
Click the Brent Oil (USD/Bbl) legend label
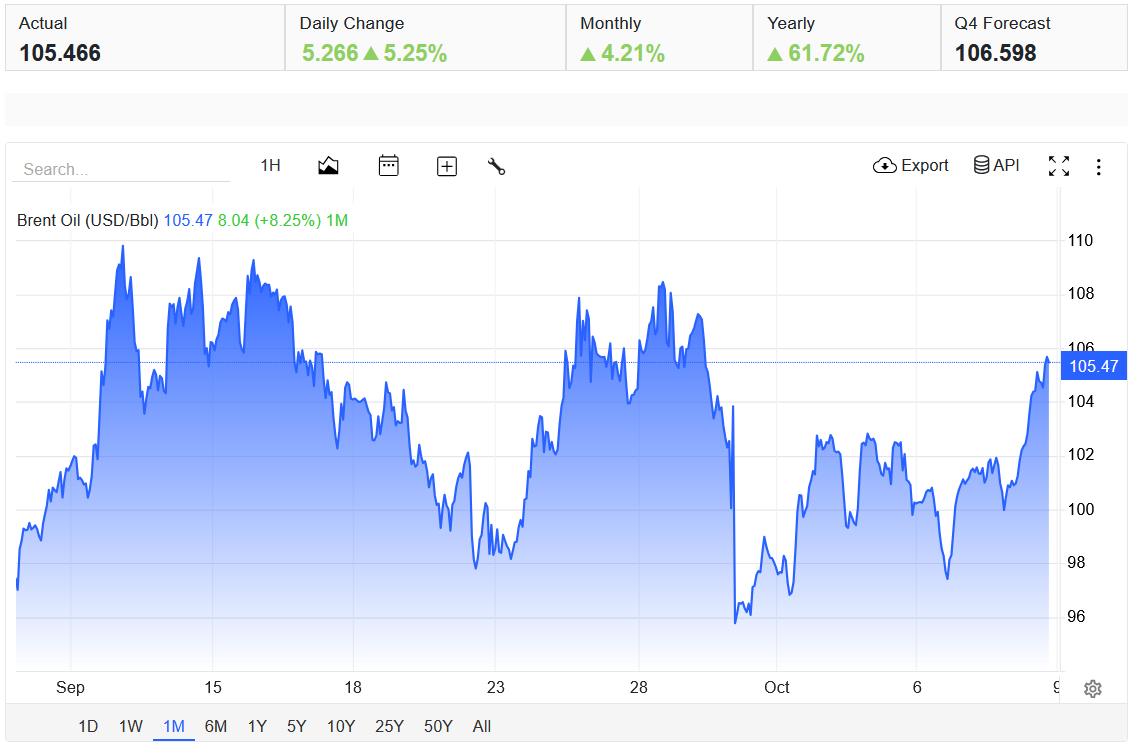coord(87,220)
